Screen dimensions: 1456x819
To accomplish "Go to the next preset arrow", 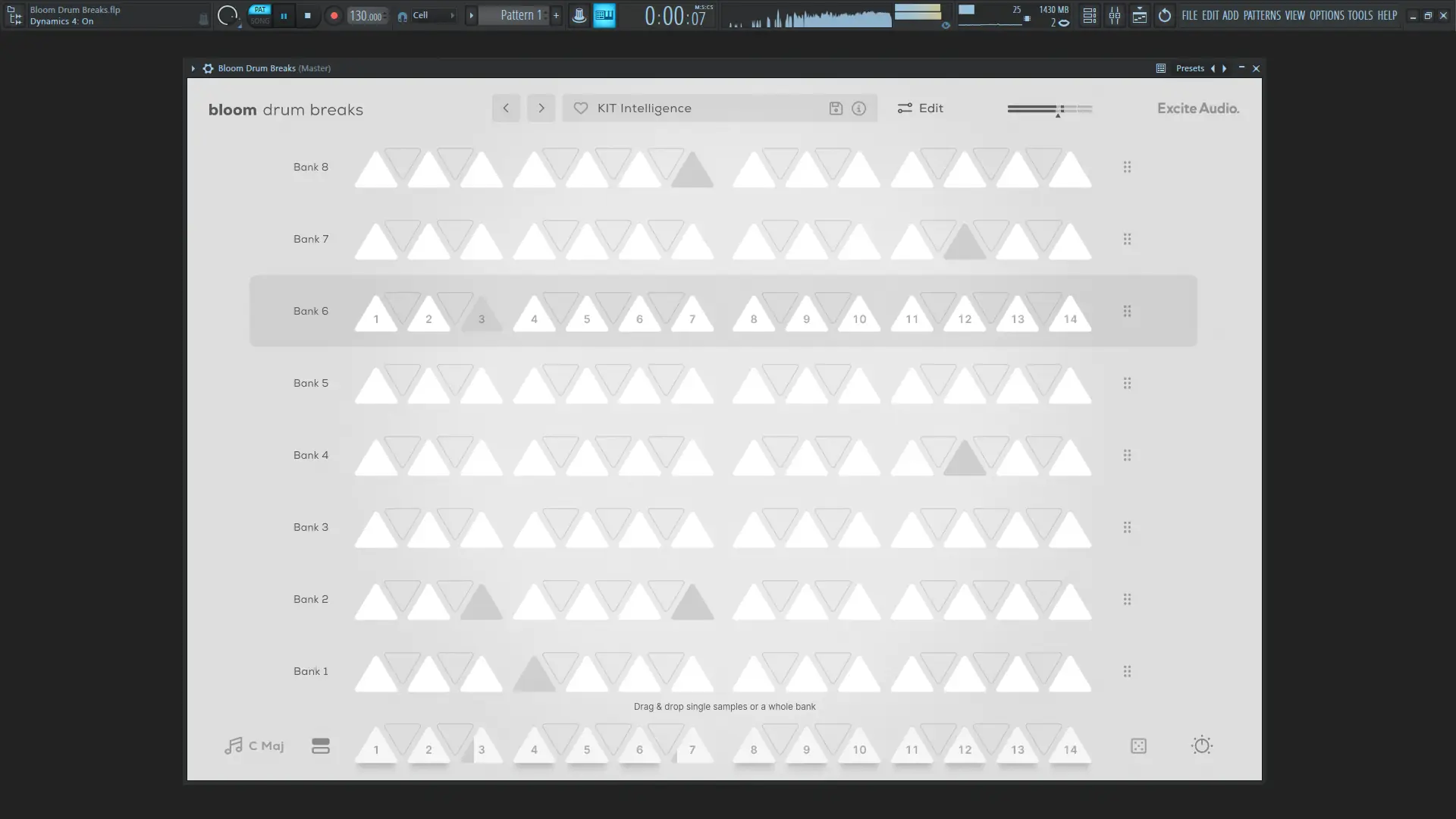I will (541, 108).
